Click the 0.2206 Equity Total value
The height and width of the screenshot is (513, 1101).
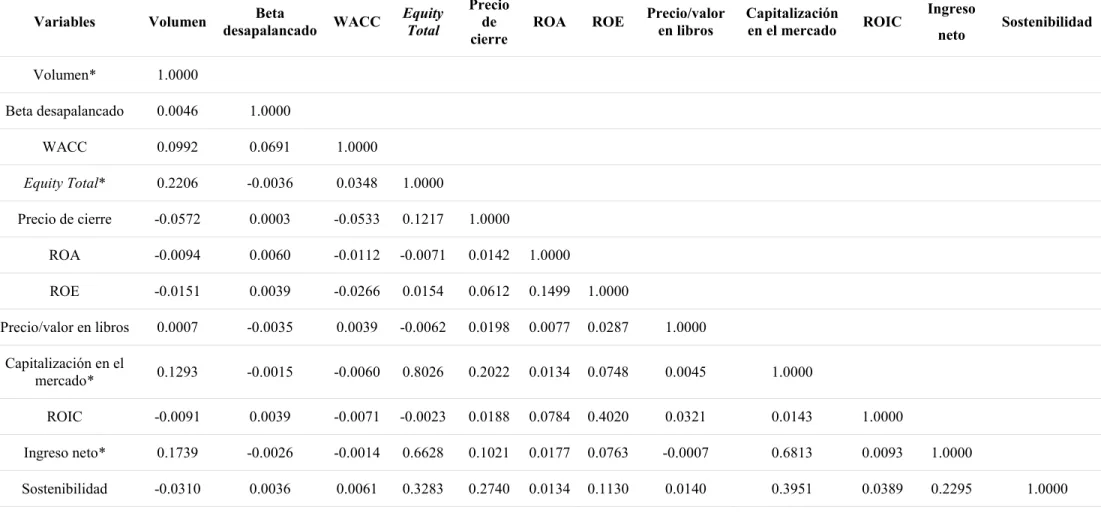(x=178, y=183)
